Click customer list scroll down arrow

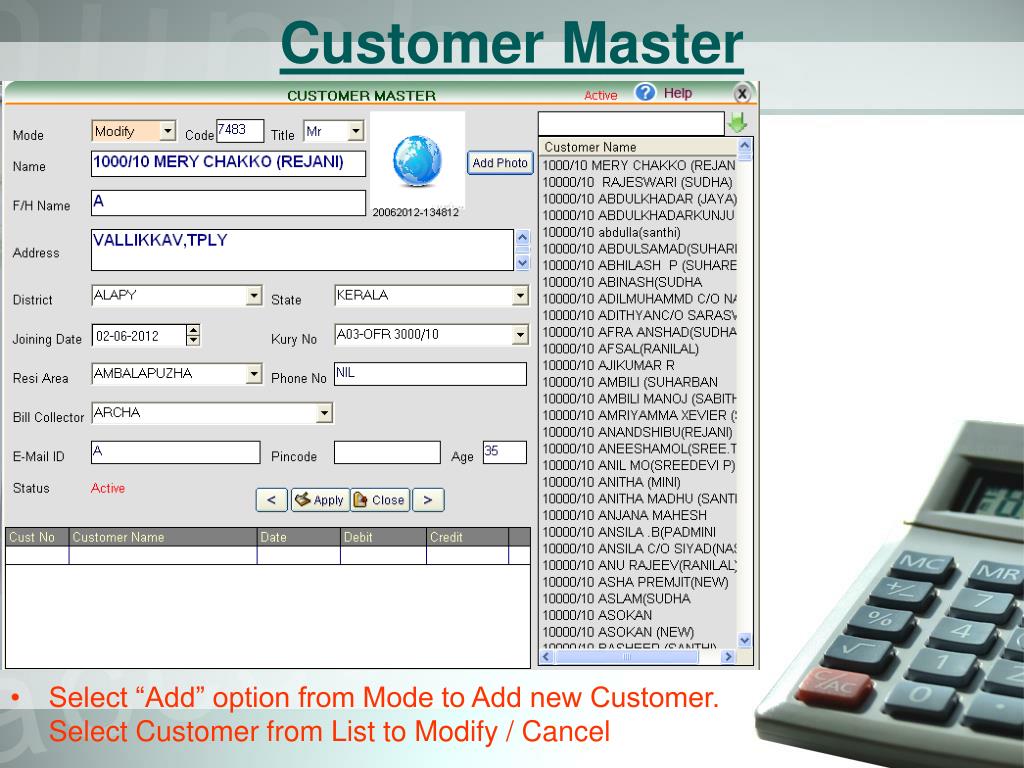(744, 640)
